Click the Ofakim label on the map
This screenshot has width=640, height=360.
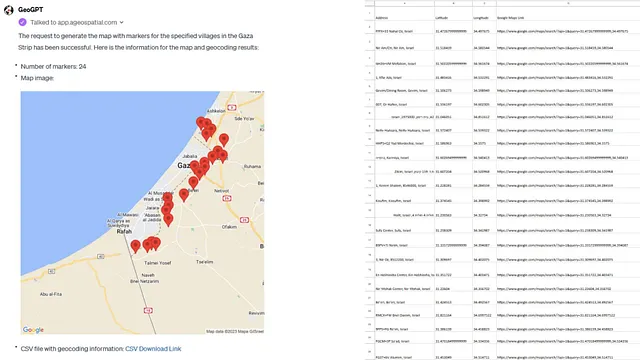[x=229, y=227]
